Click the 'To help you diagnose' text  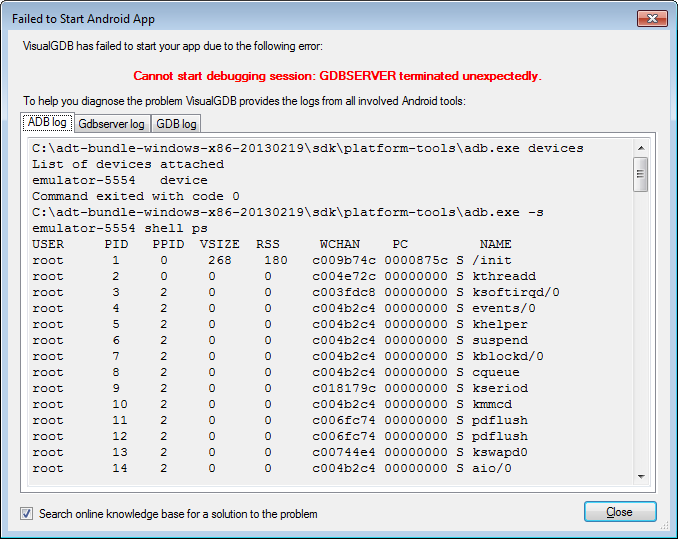[244, 101]
